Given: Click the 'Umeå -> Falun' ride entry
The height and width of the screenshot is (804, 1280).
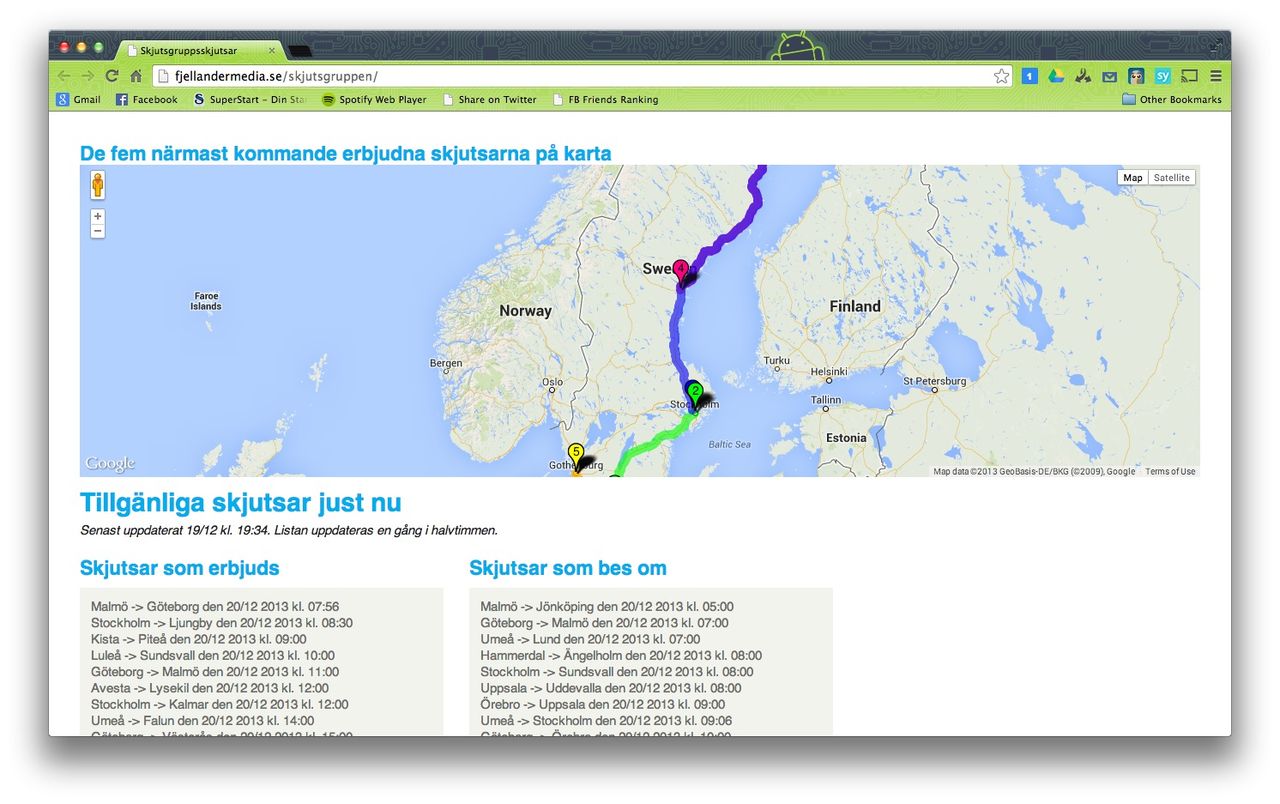Looking at the screenshot, I should click(203, 720).
